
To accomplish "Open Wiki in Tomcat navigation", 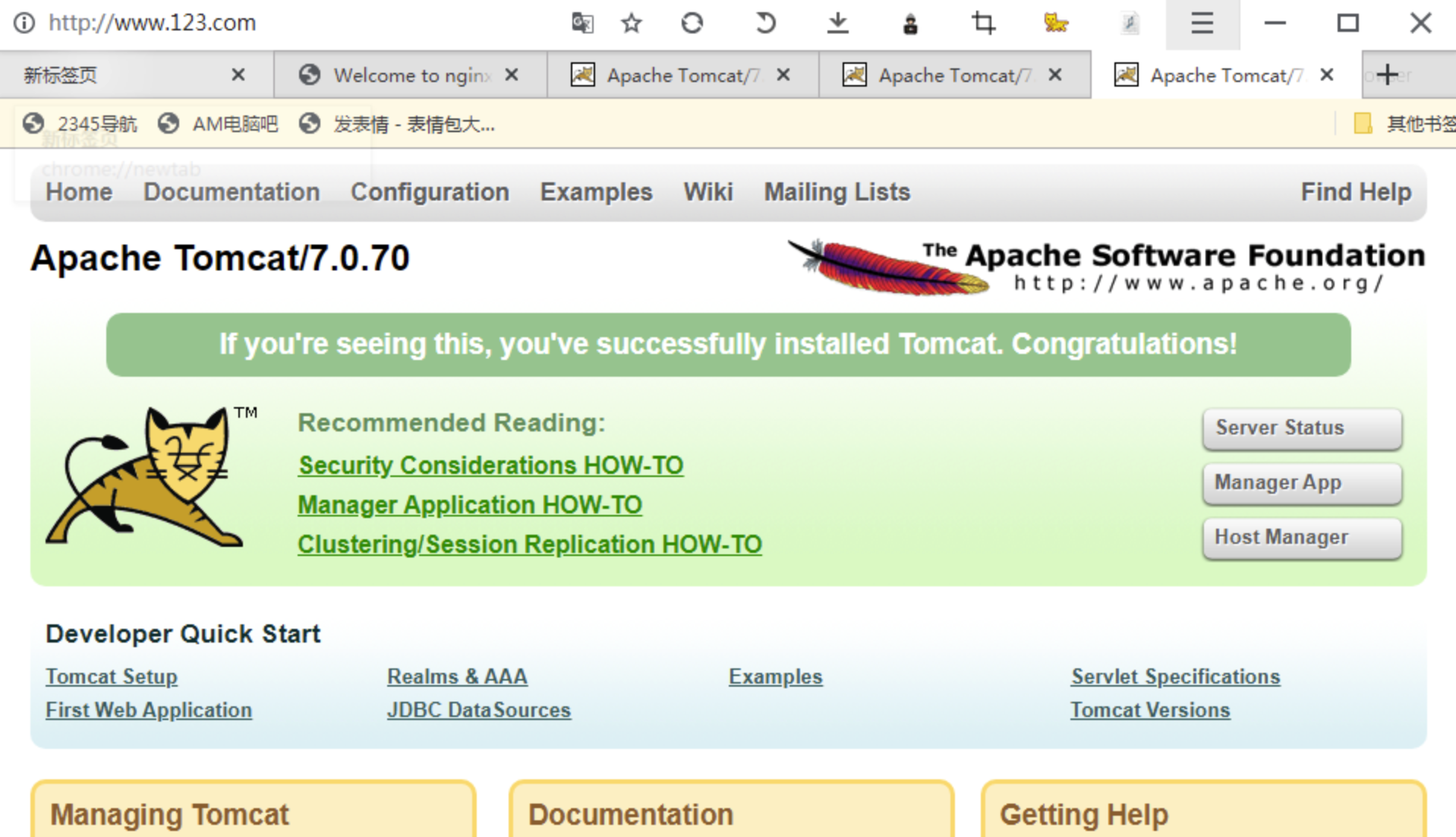I will [x=708, y=192].
